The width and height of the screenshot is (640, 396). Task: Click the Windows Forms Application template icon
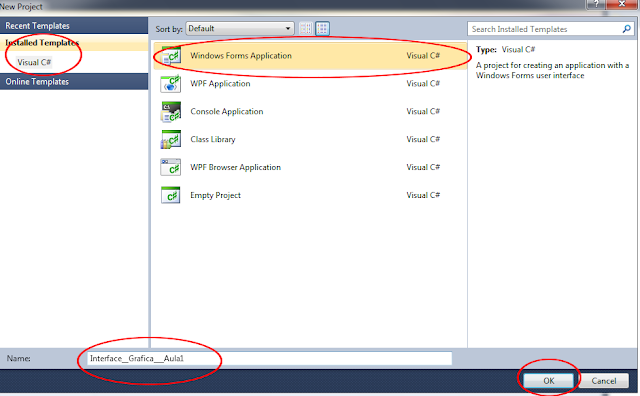coord(171,56)
